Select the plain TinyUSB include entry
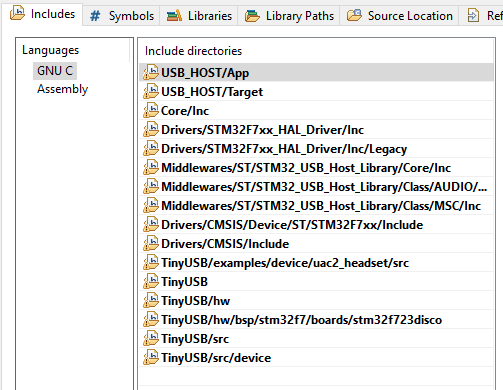The image size is (503, 390). point(316,282)
